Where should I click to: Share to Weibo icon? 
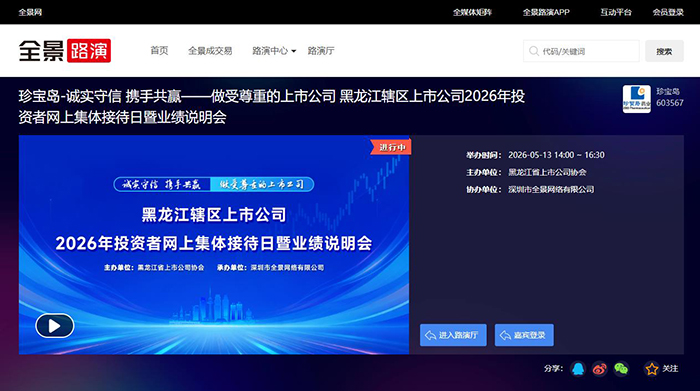click(x=599, y=369)
